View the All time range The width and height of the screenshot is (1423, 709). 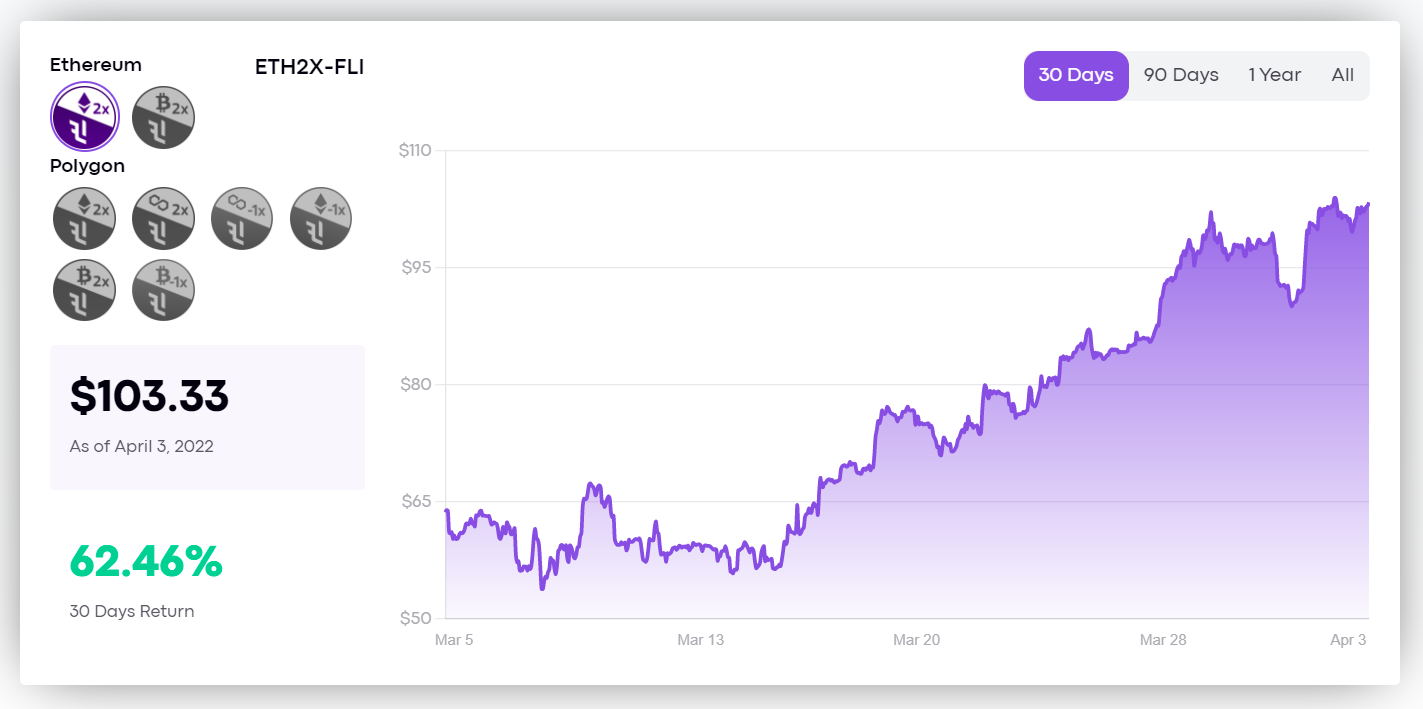click(x=1342, y=76)
